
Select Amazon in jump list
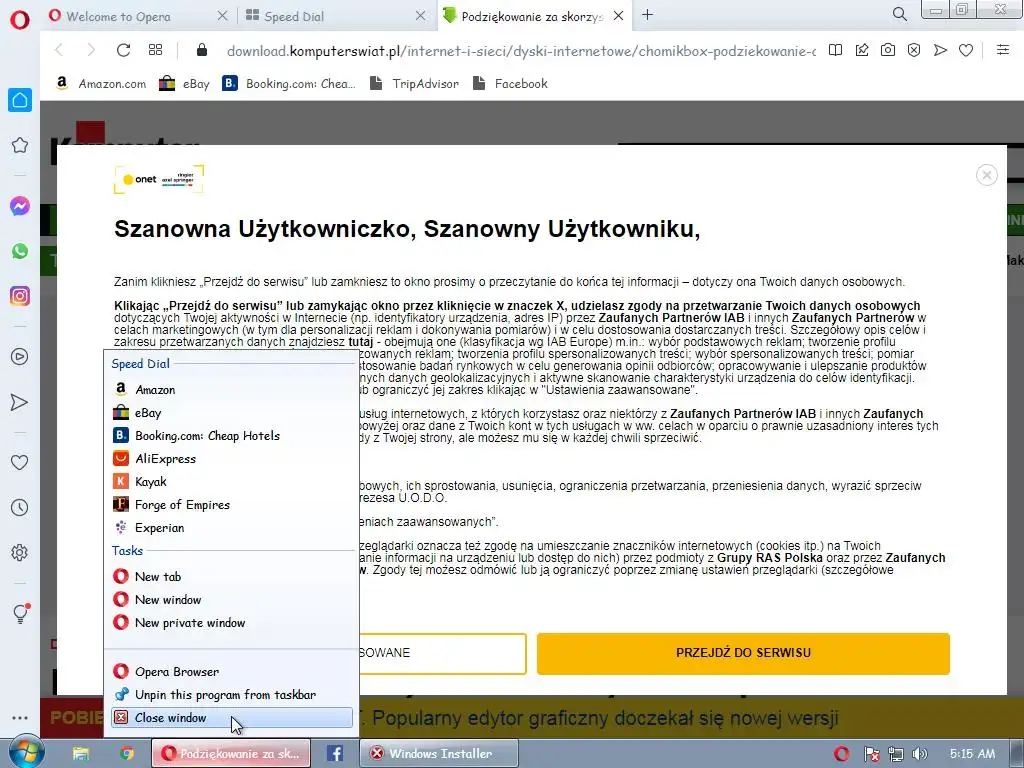coord(232,389)
